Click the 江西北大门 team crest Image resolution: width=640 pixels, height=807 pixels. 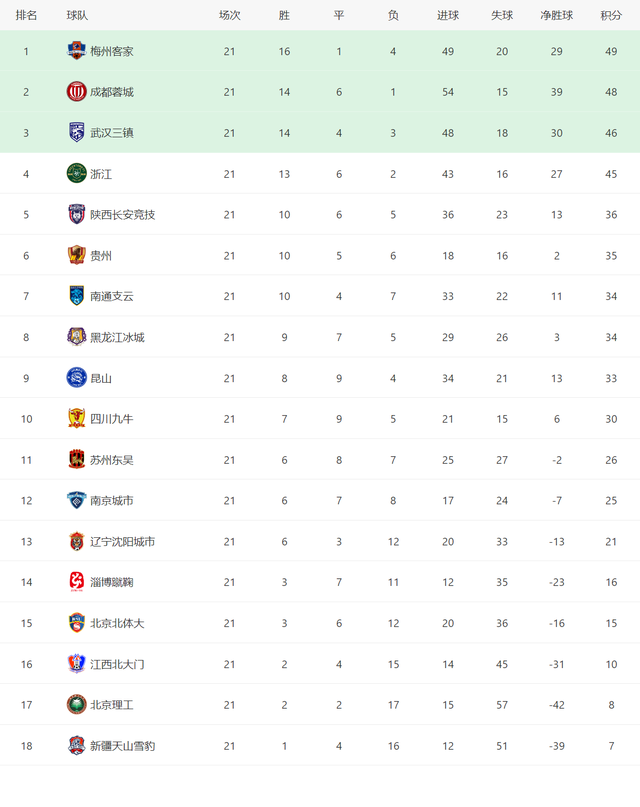coord(76,663)
